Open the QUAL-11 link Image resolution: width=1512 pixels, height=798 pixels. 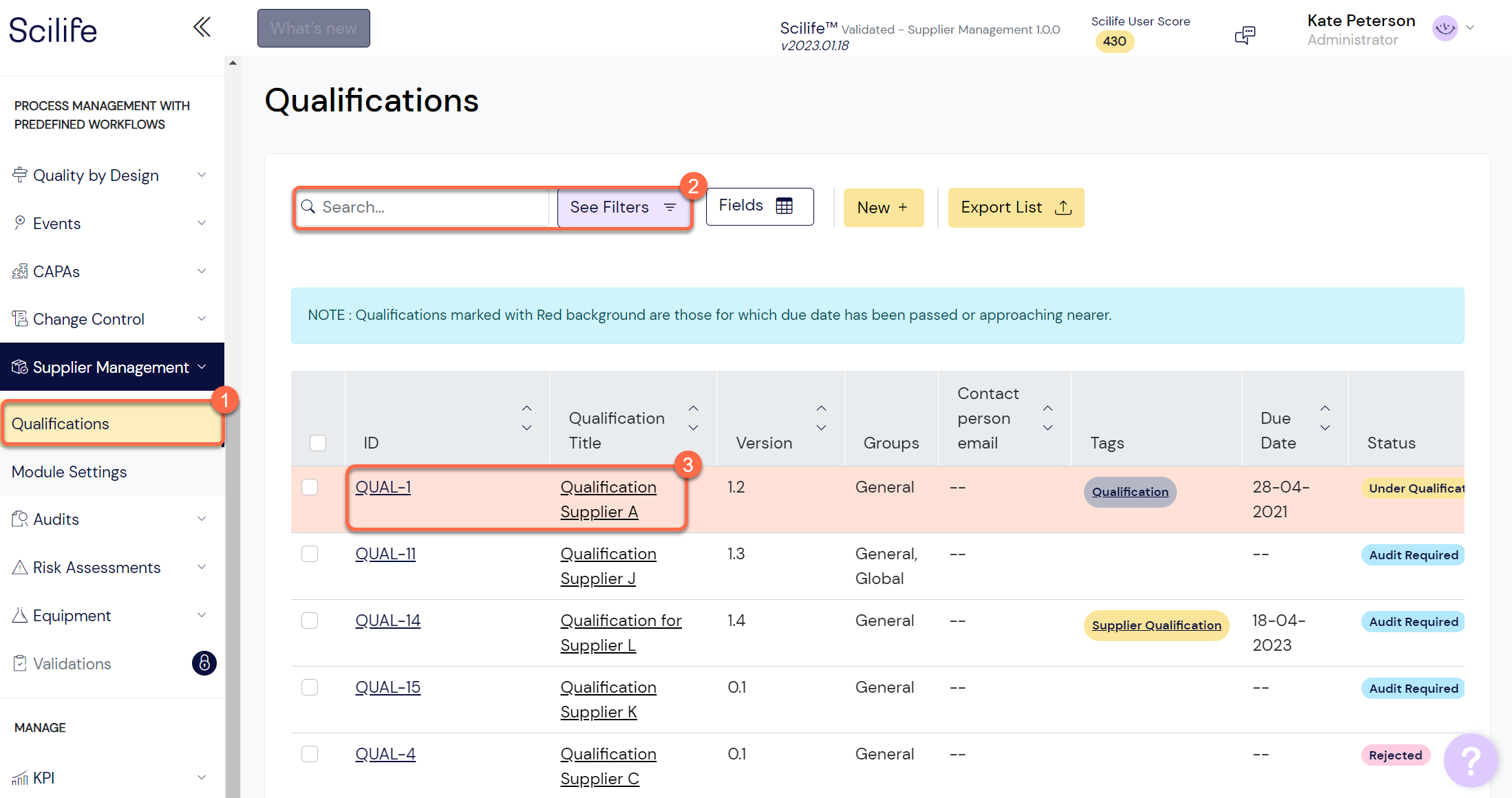385,554
